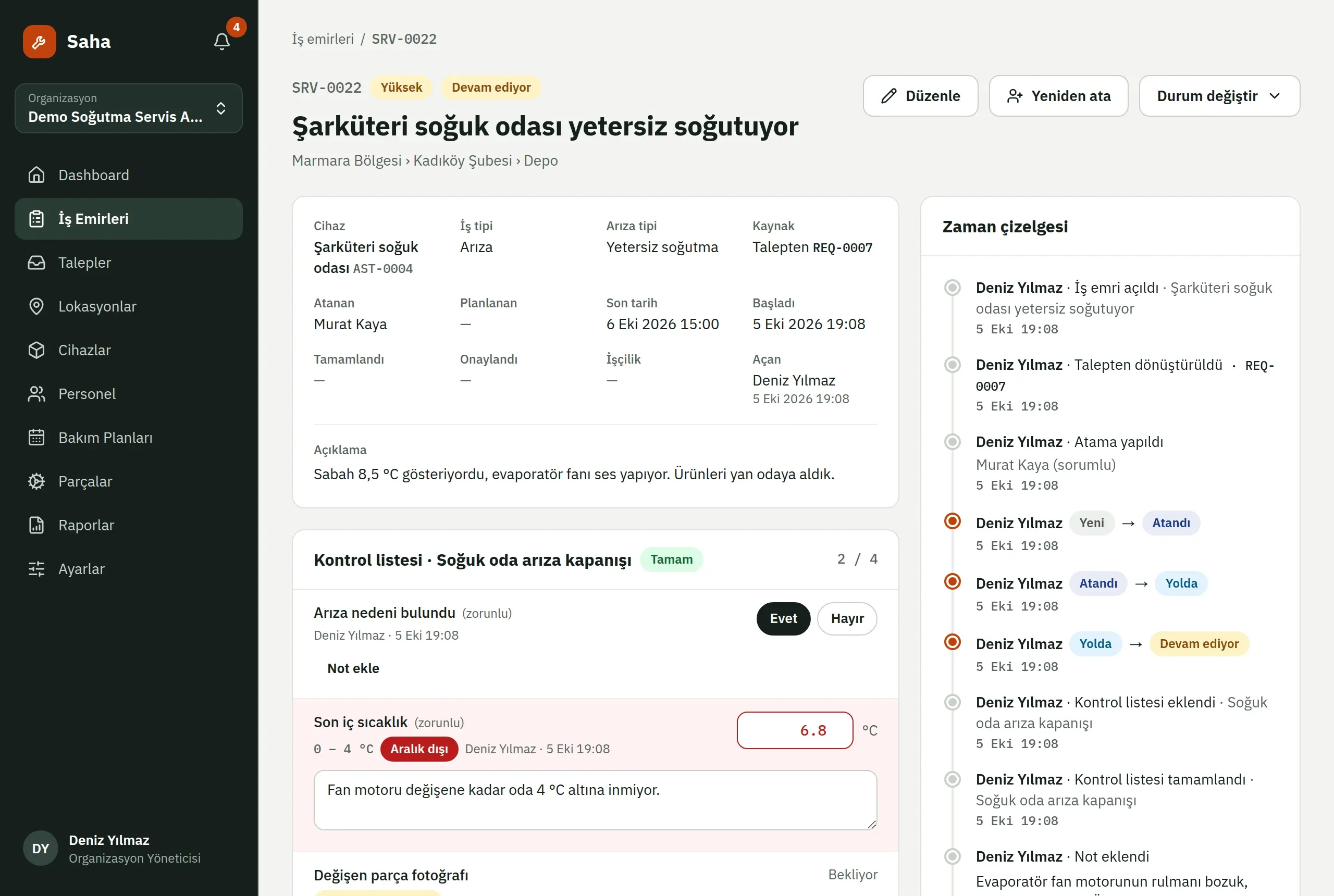Click the Dashboard home icon
Image resolution: width=1334 pixels, height=896 pixels.
click(36, 175)
